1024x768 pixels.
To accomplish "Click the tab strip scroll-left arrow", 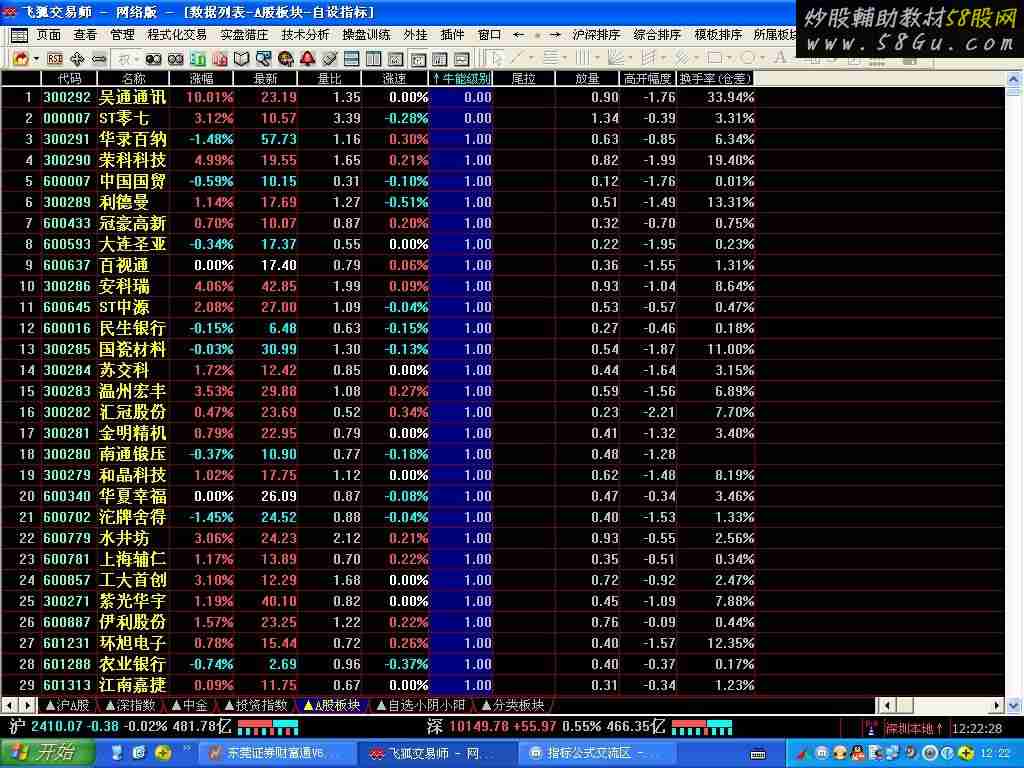I will tap(9, 705).
